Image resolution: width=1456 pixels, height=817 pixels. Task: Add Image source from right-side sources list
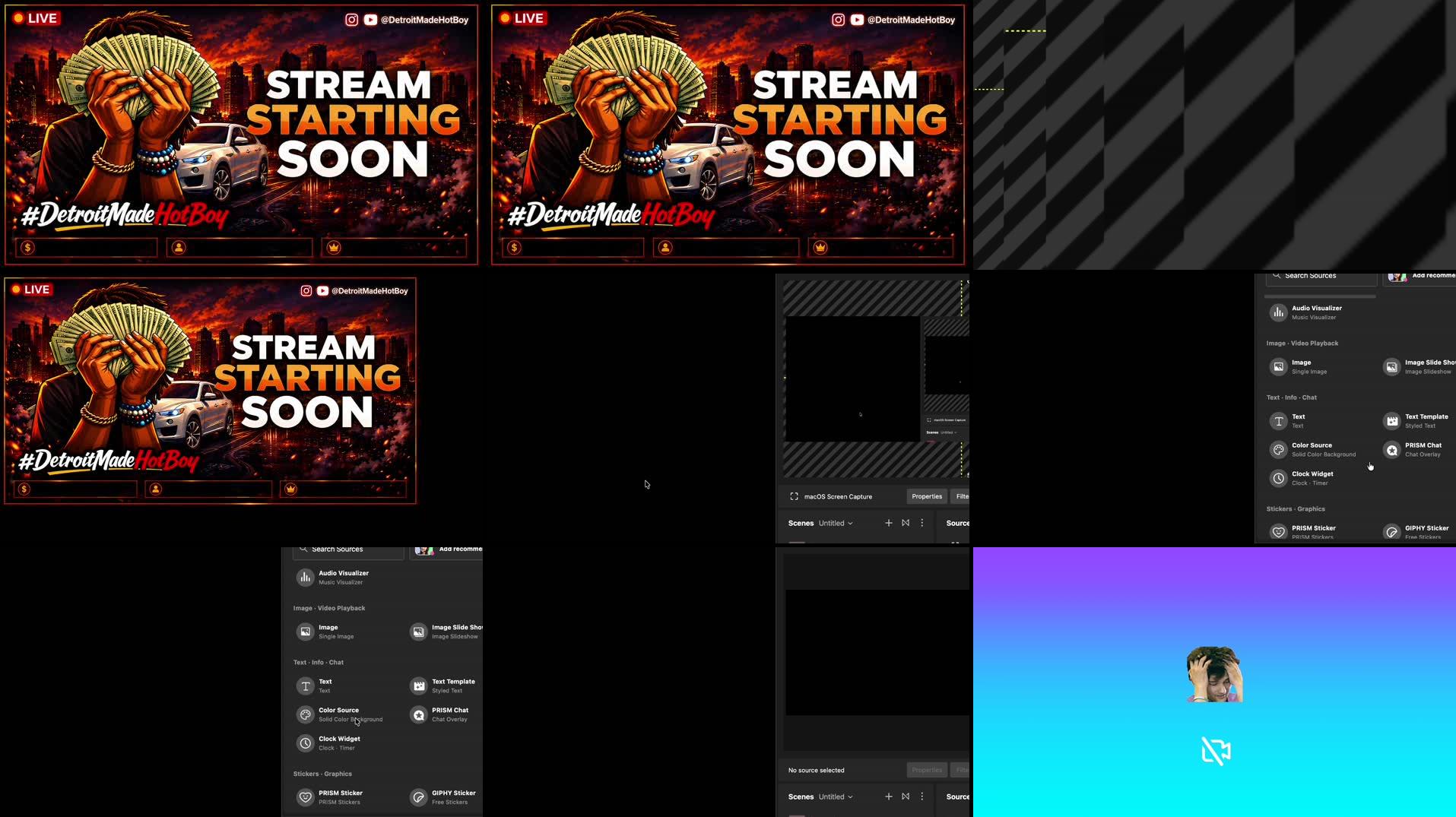(1298, 367)
